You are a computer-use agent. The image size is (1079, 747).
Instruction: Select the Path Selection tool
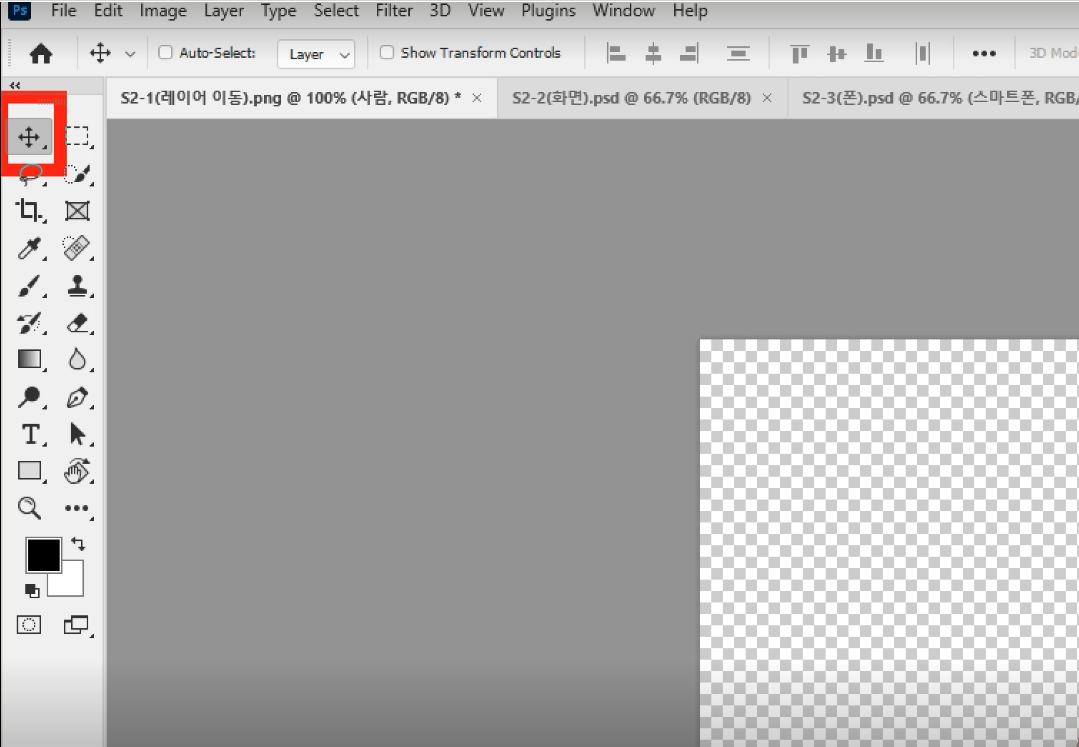coord(77,434)
